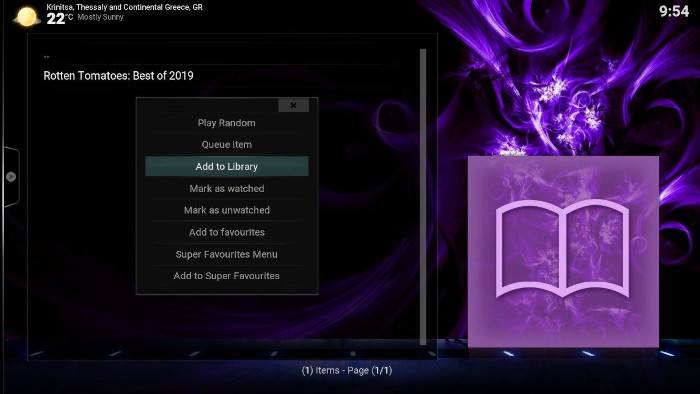The image size is (700, 394).
Task: Click the 9:54 clock display
Action: 674,11
